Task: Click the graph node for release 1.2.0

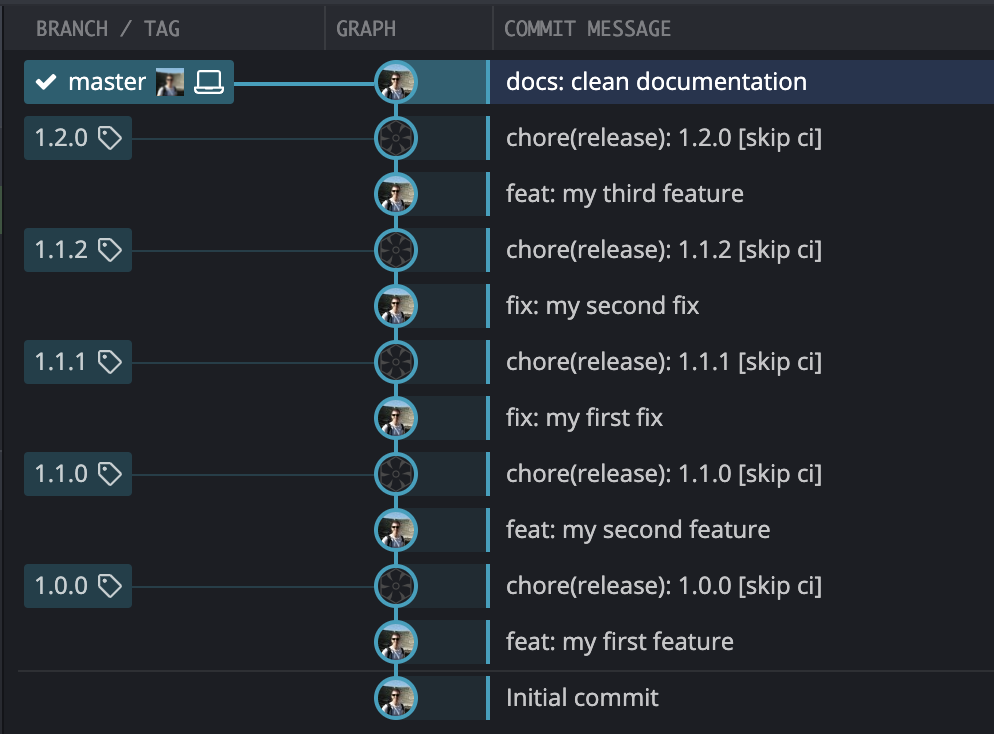Action: 396,138
